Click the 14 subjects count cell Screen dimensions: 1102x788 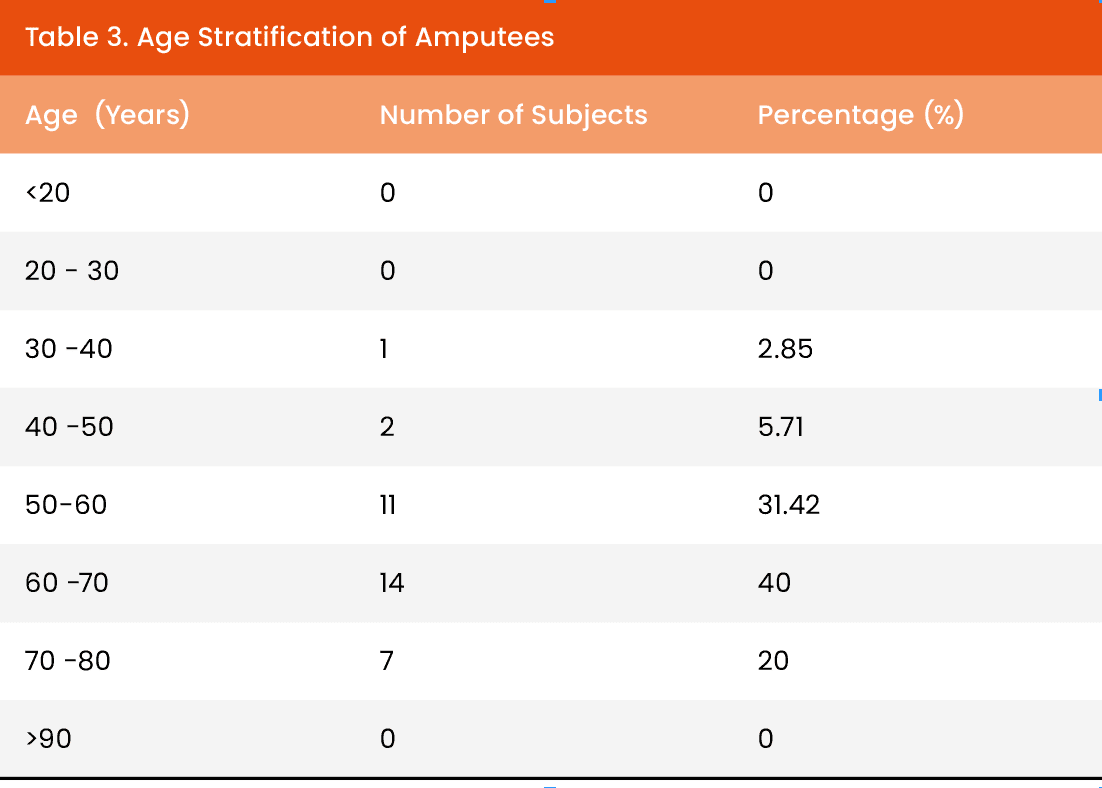[x=392, y=582]
